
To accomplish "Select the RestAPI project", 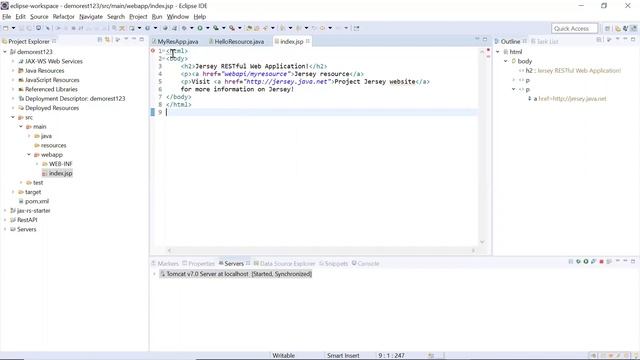I will 27,220.
